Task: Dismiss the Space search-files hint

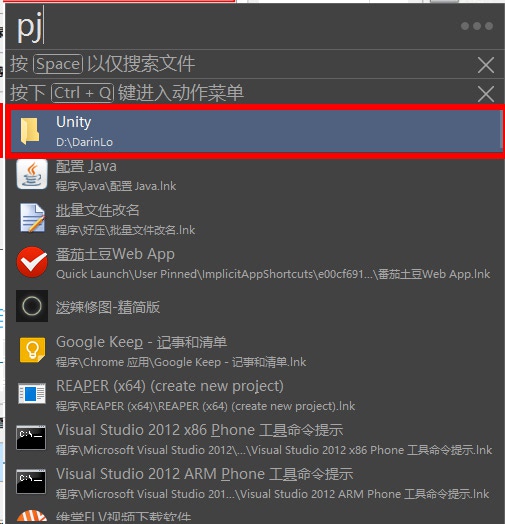Action: tap(486, 65)
